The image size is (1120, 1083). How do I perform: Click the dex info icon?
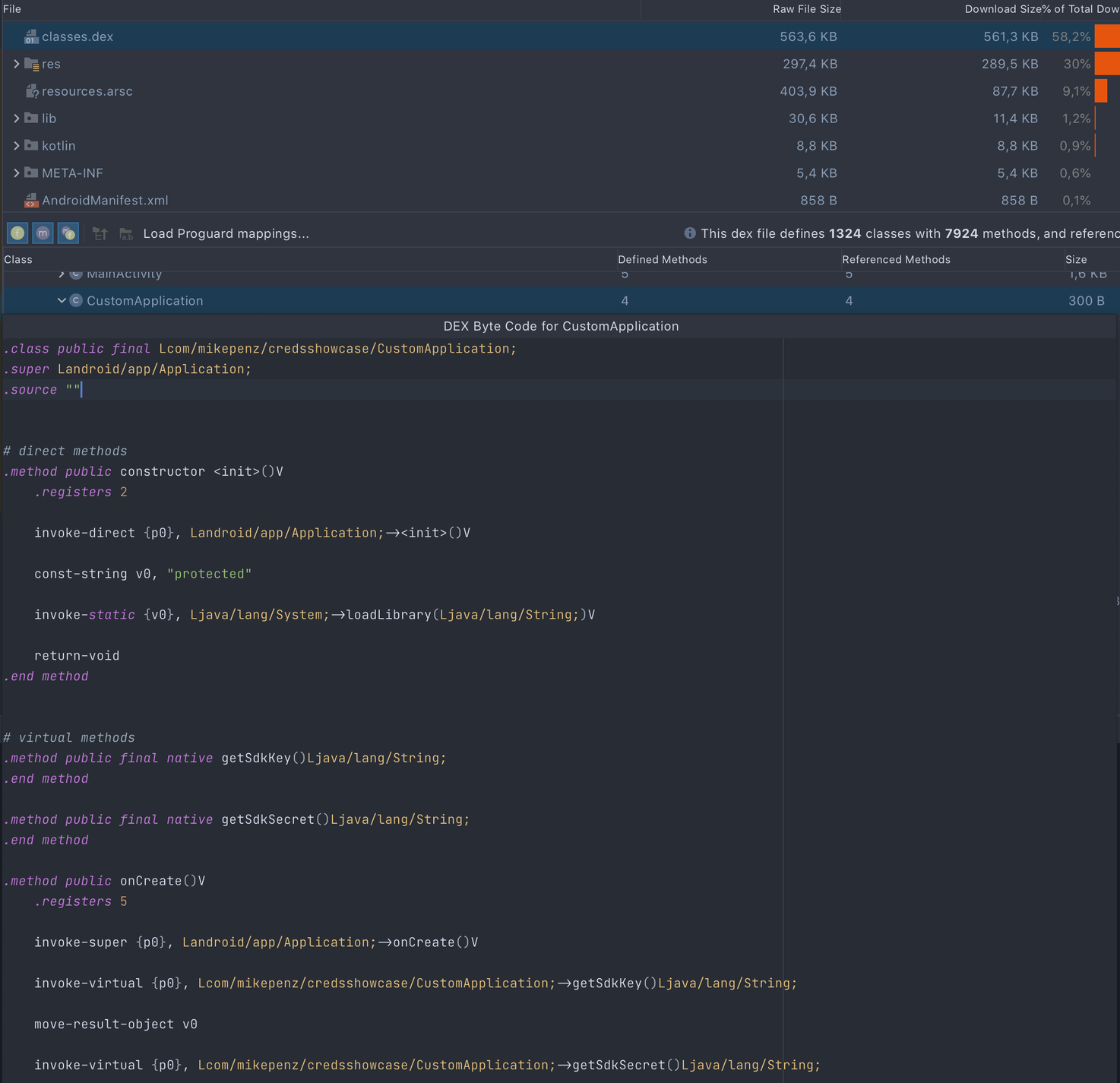tap(689, 233)
